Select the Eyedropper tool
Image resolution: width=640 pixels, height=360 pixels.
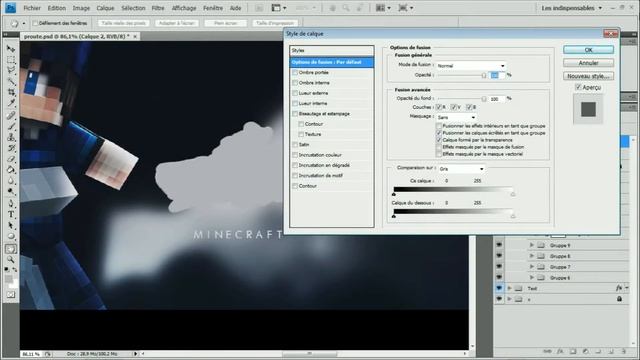click(11, 103)
